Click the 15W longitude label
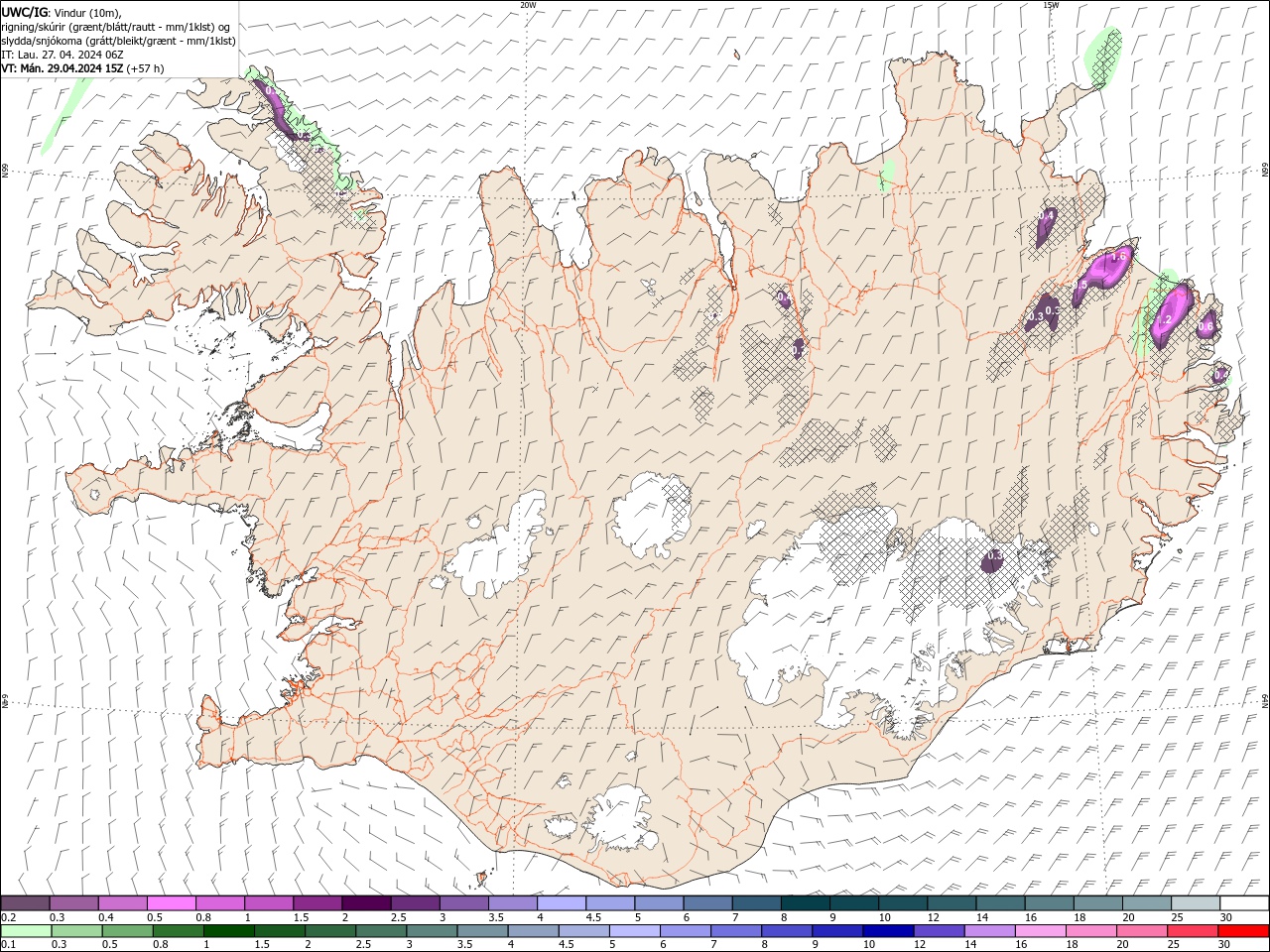The image size is (1270, 952). 1051,5
